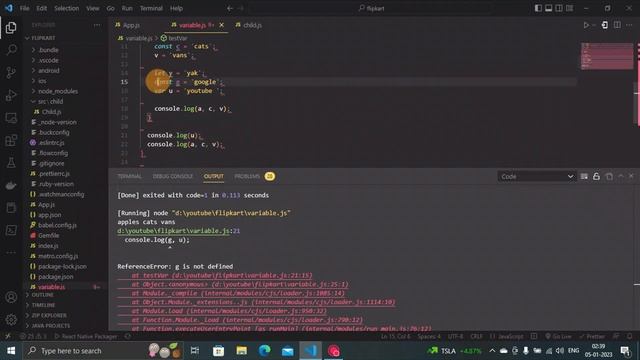The height and width of the screenshot is (360, 640).
Task: Click the editor minimap
Action: [607, 56]
